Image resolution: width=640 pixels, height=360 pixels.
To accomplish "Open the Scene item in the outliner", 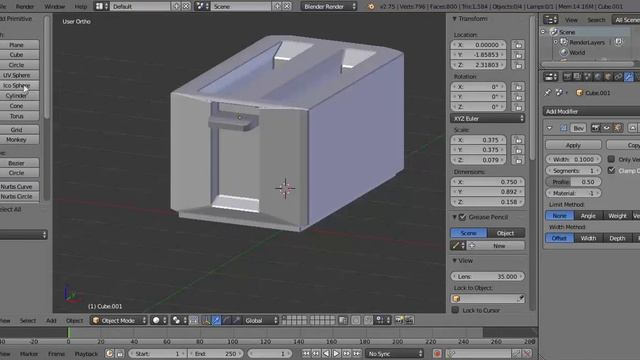I will (x=567, y=32).
